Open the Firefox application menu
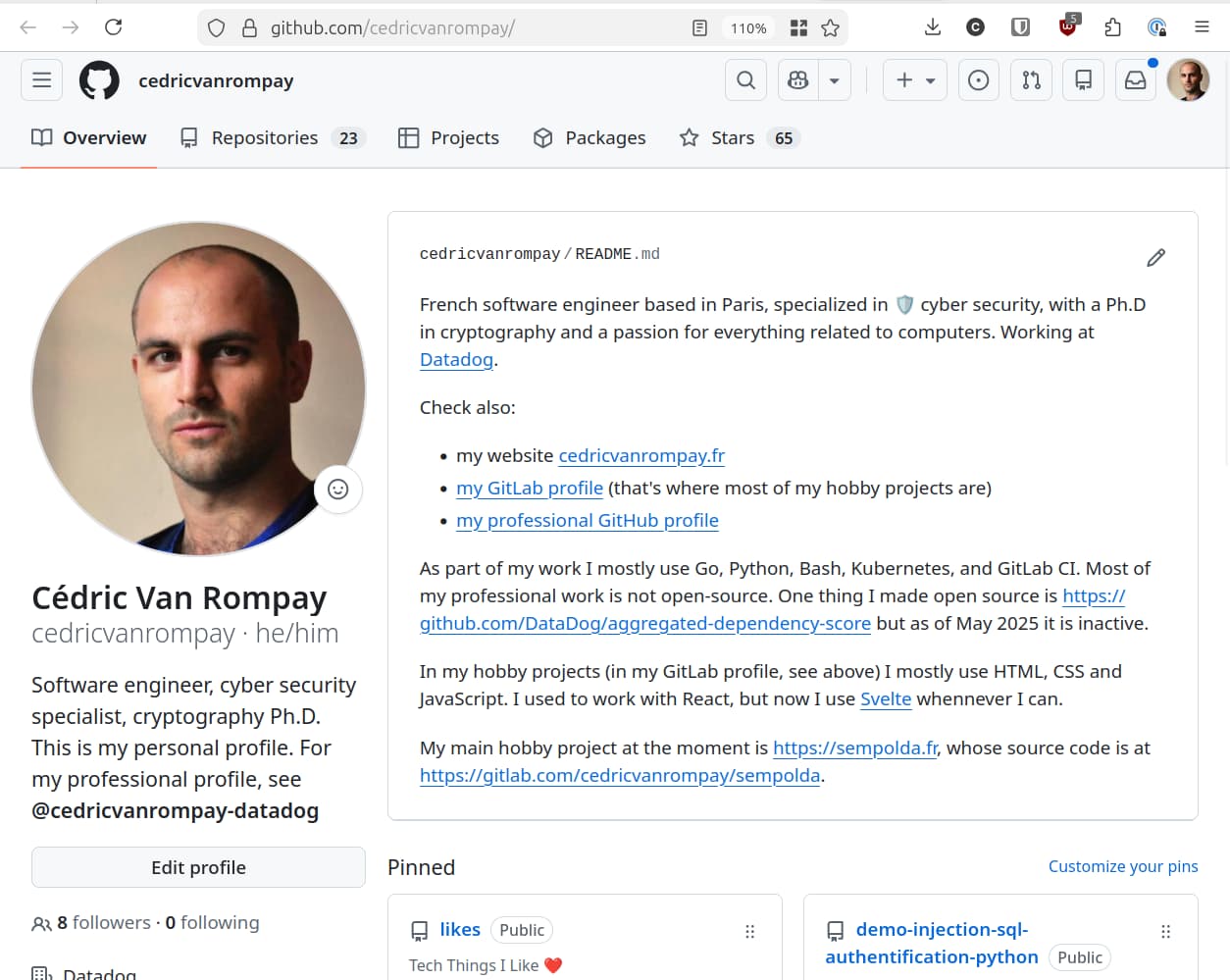Image resolution: width=1230 pixels, height=980 pixels. click(x=1202, y=27)
